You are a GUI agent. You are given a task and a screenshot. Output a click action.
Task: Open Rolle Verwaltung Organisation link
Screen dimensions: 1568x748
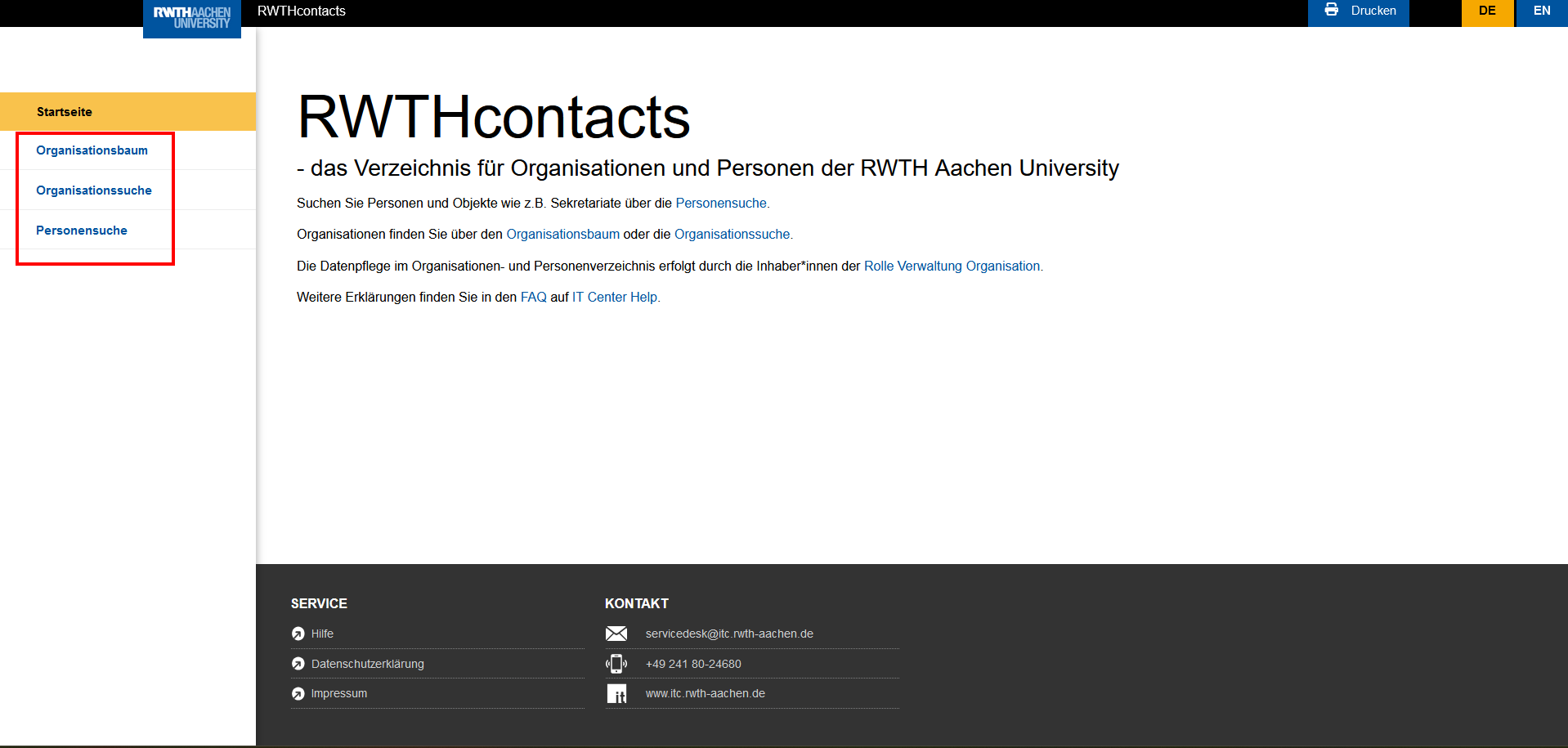point(953,267)
